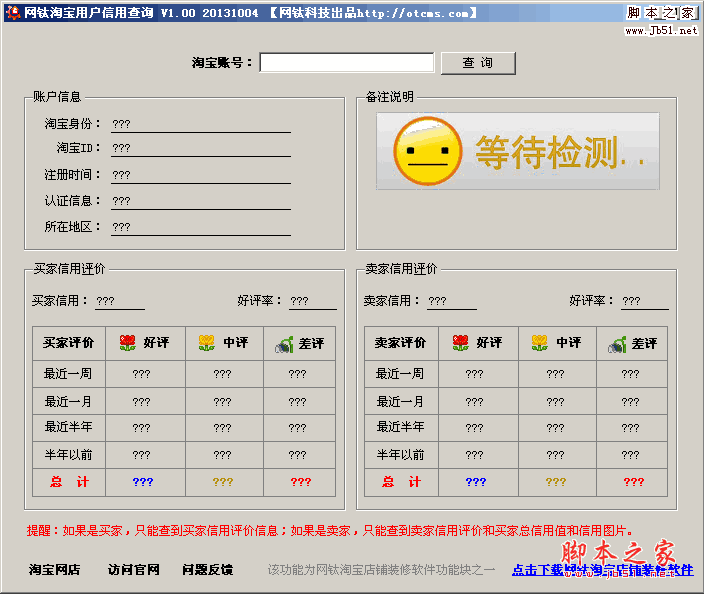
Task: Click buyer table red 总计 label
Action: pos(69,482)
